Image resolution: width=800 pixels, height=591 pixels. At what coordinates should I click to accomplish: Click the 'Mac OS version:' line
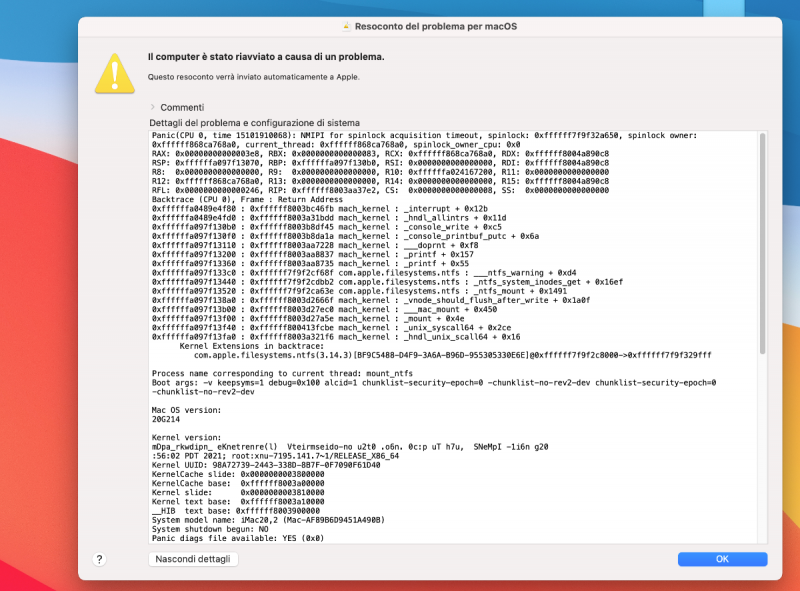pos(186,410)
